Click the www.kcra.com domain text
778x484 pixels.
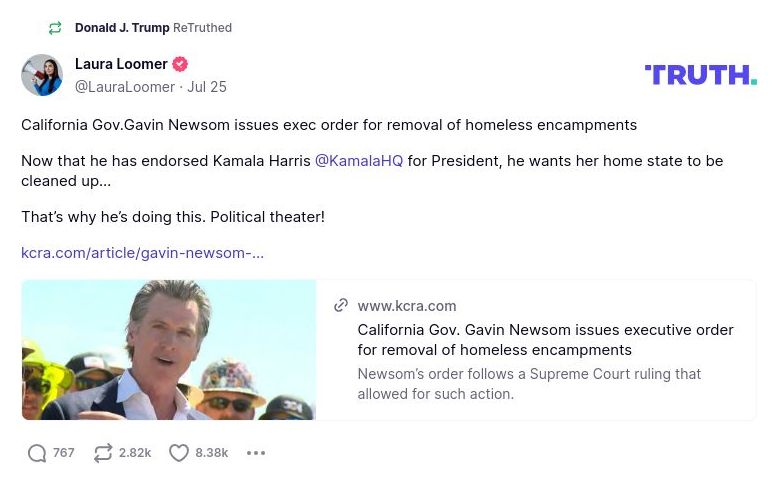tap(407, 306)
